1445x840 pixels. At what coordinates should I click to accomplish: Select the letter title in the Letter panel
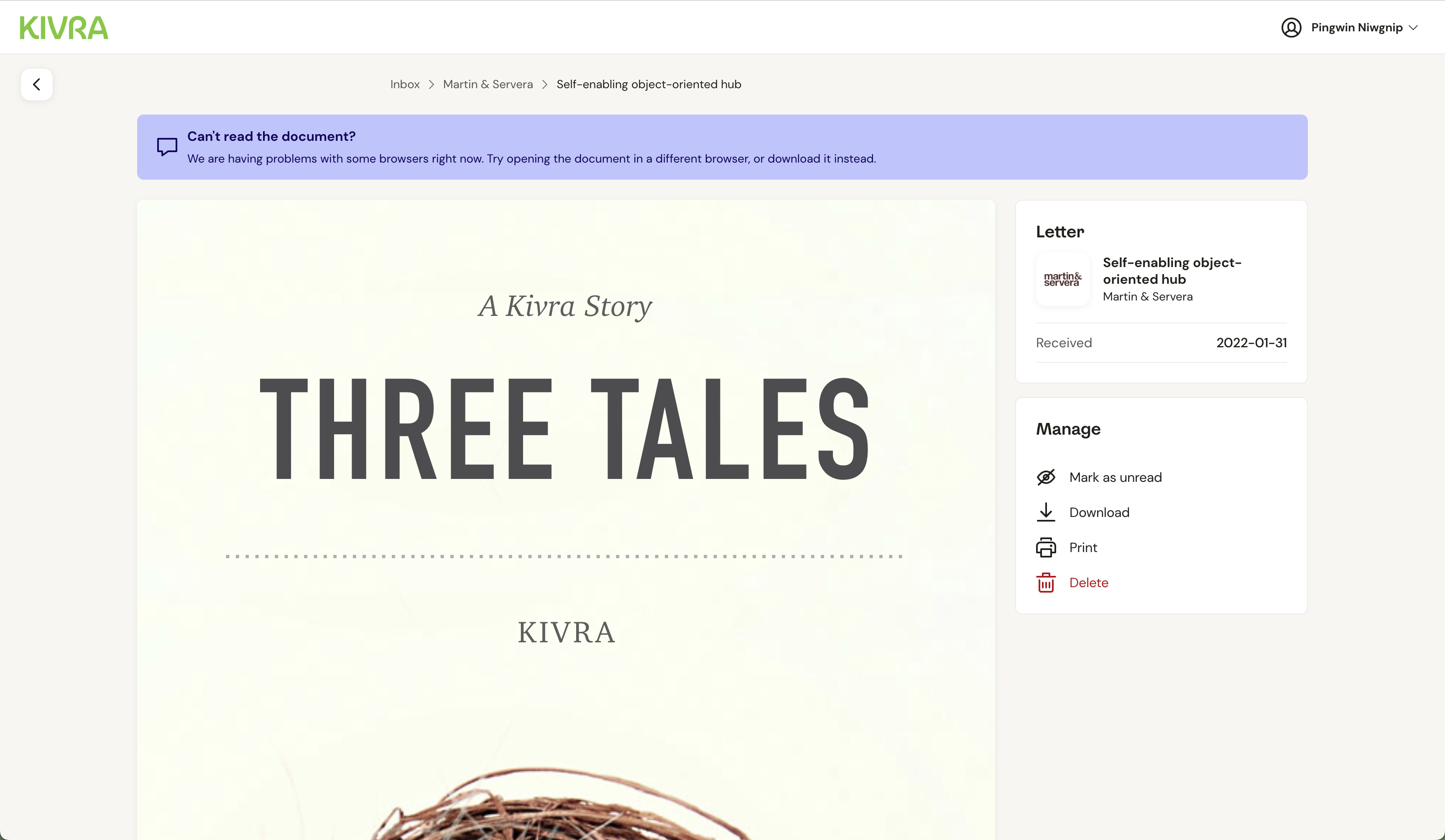[1172, 270]
